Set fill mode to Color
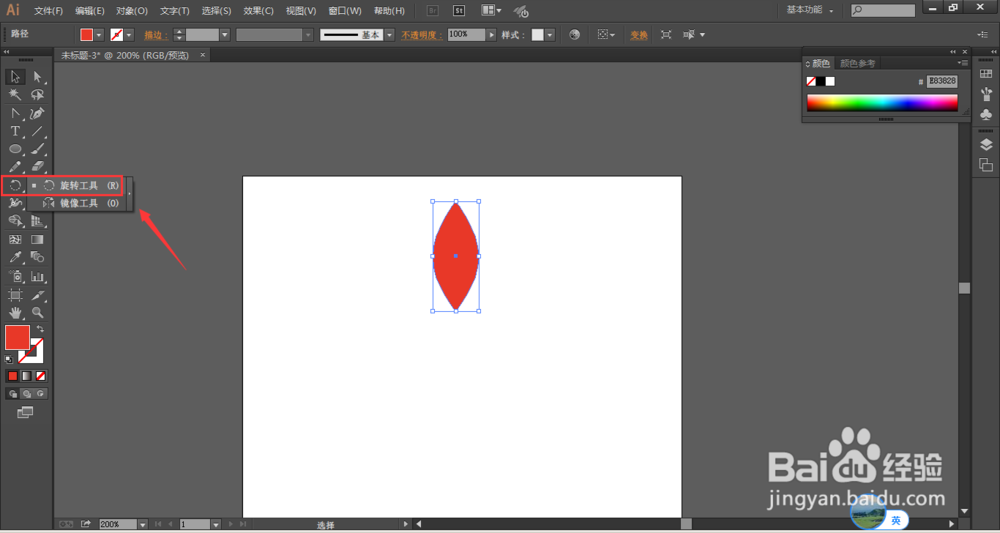 coord(13,376)
